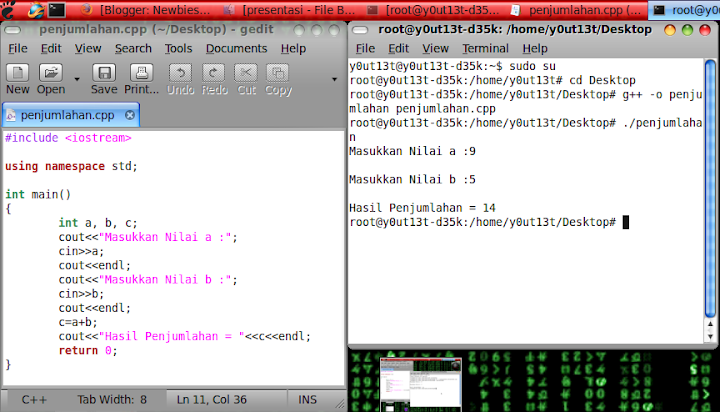Click the return 0; line
The width and height of the screenshot is (720, 412).
(88, 350)
